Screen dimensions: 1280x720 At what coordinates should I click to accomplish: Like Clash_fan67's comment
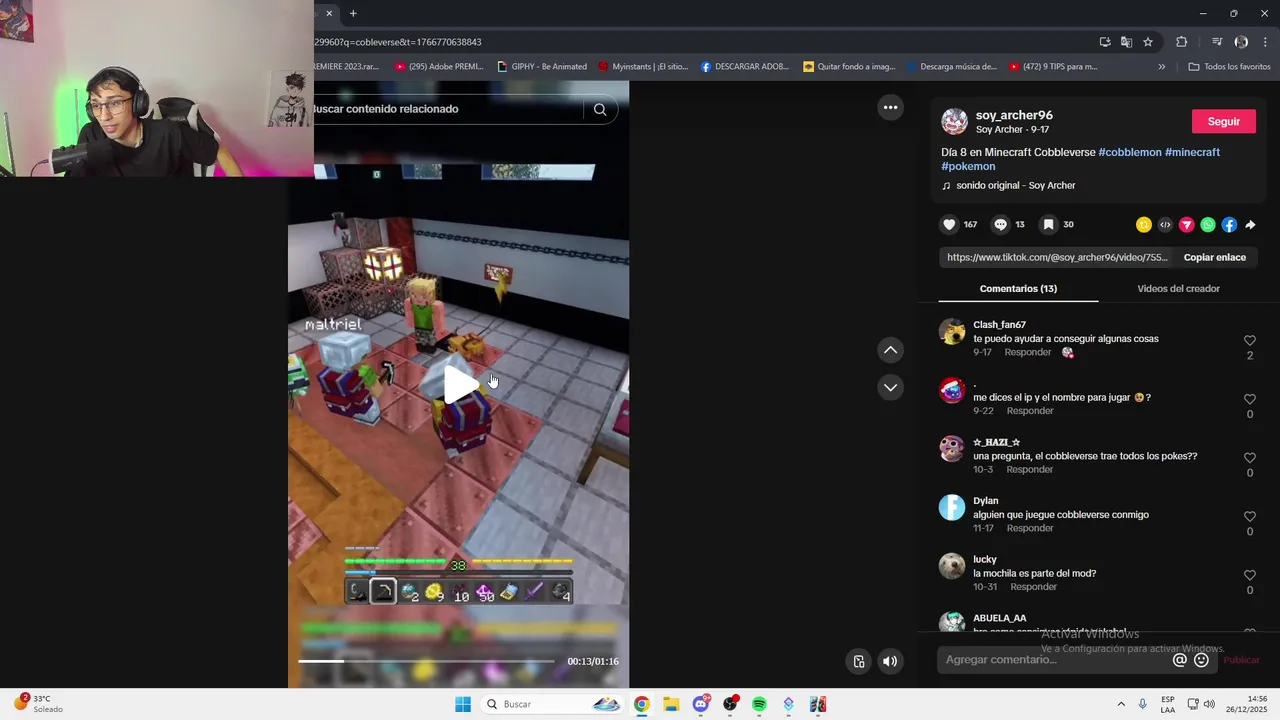click(x=1250, y=341)
